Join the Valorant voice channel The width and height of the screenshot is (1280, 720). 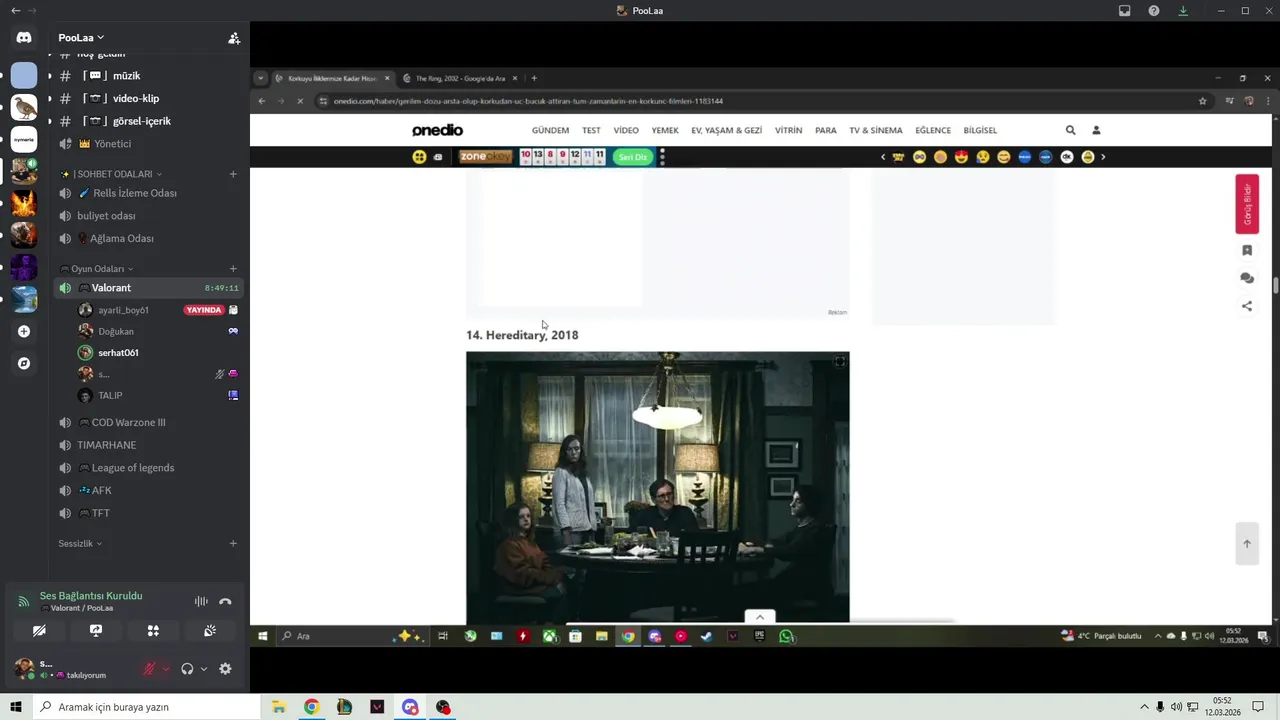tap(149, 288)
